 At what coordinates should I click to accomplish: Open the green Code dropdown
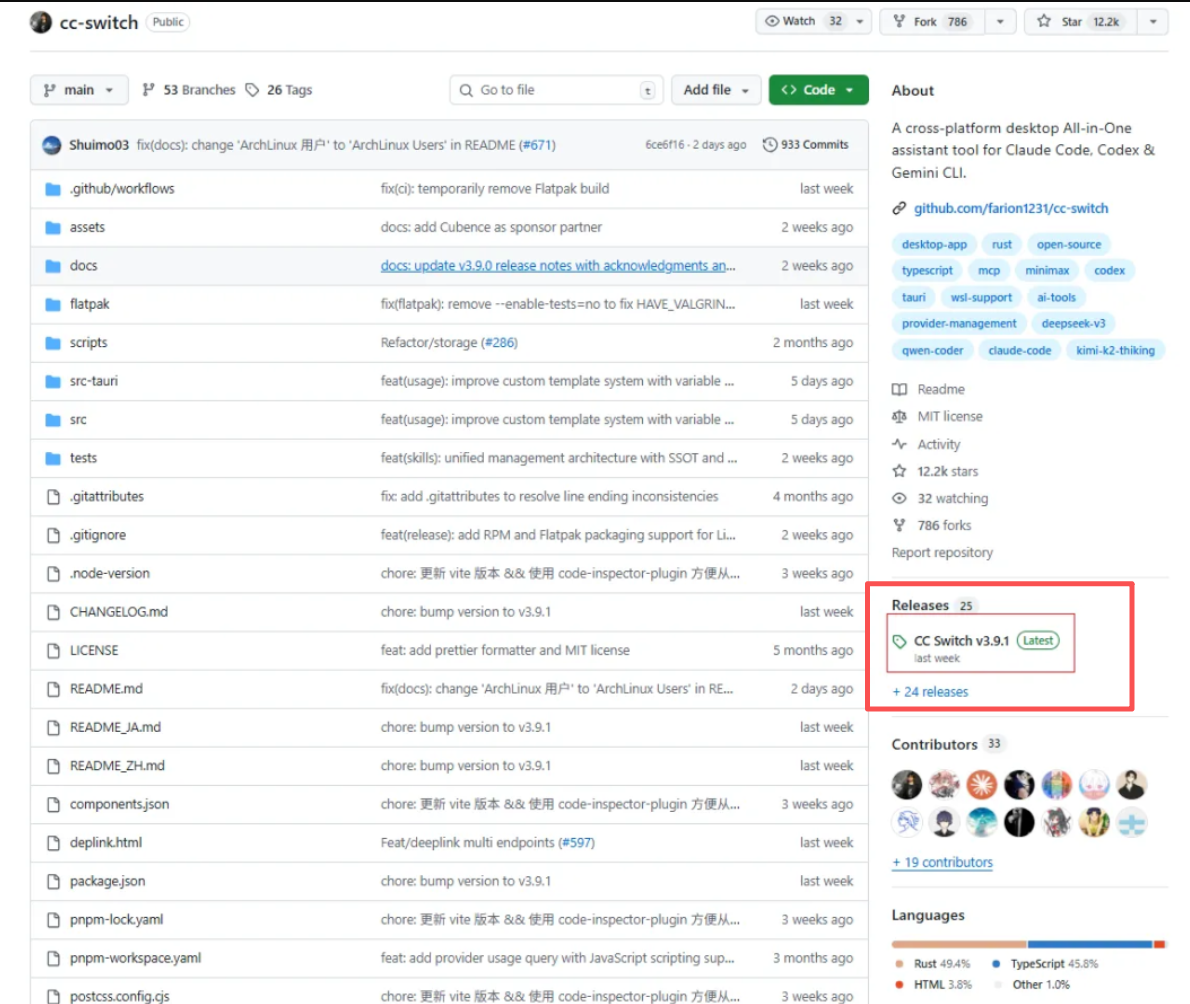pos(818,90)
